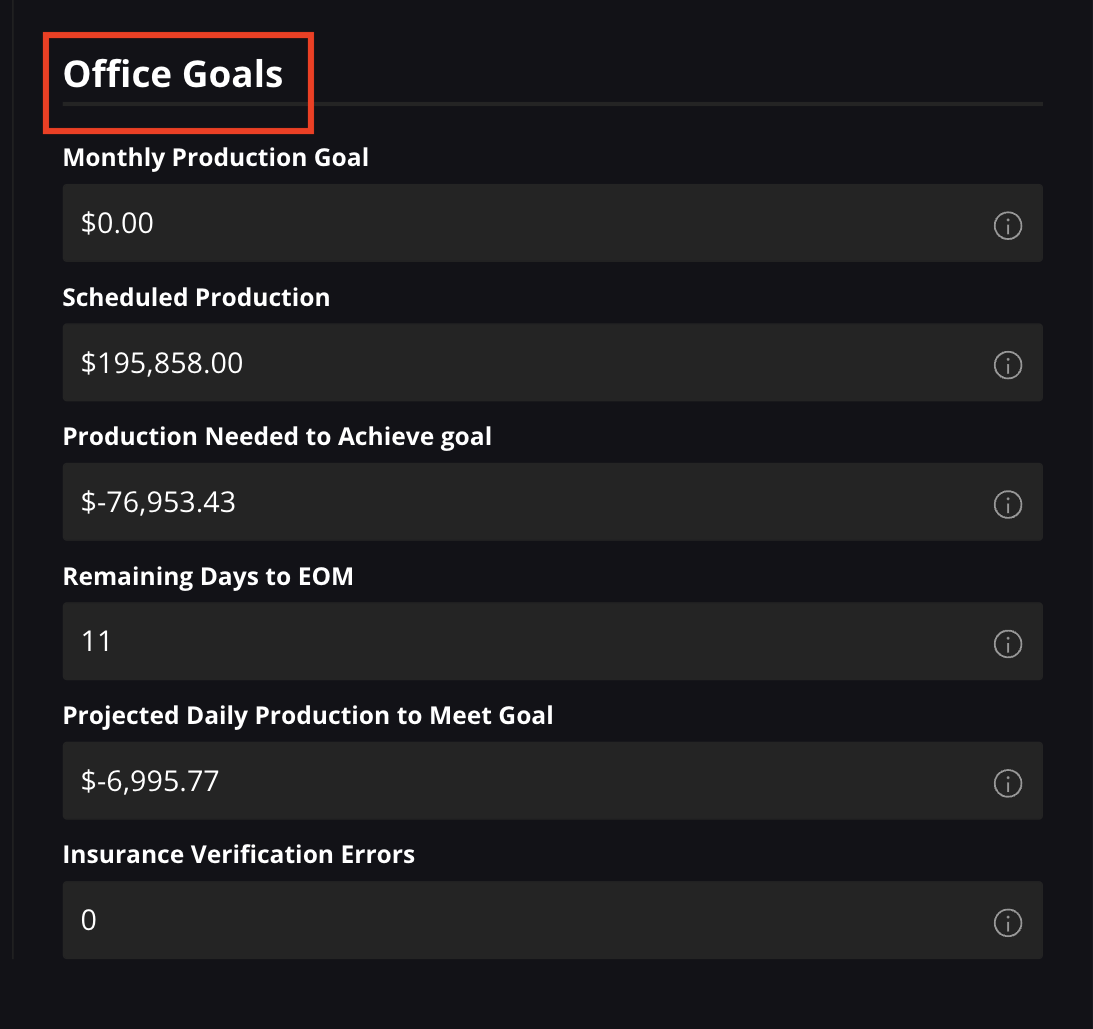Open Insurance Verification Errors info icon

1007,922
